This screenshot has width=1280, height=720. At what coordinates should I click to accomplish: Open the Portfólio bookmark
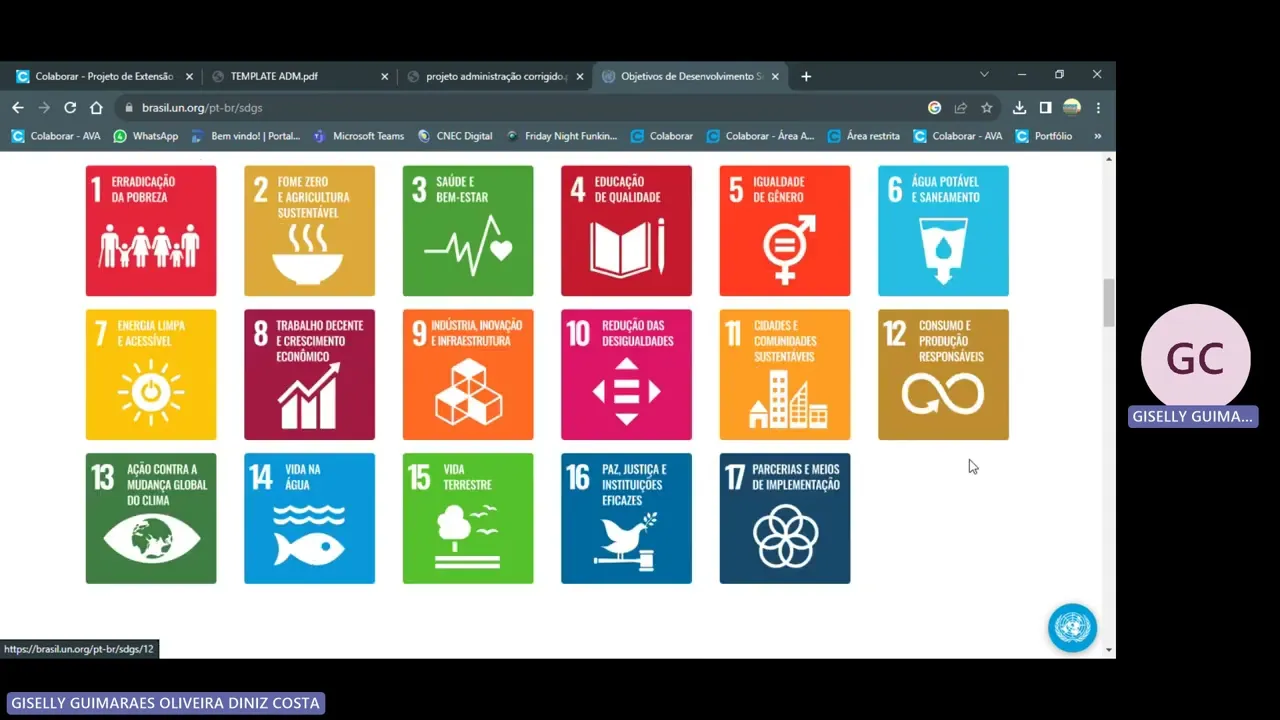(1044, 136)
